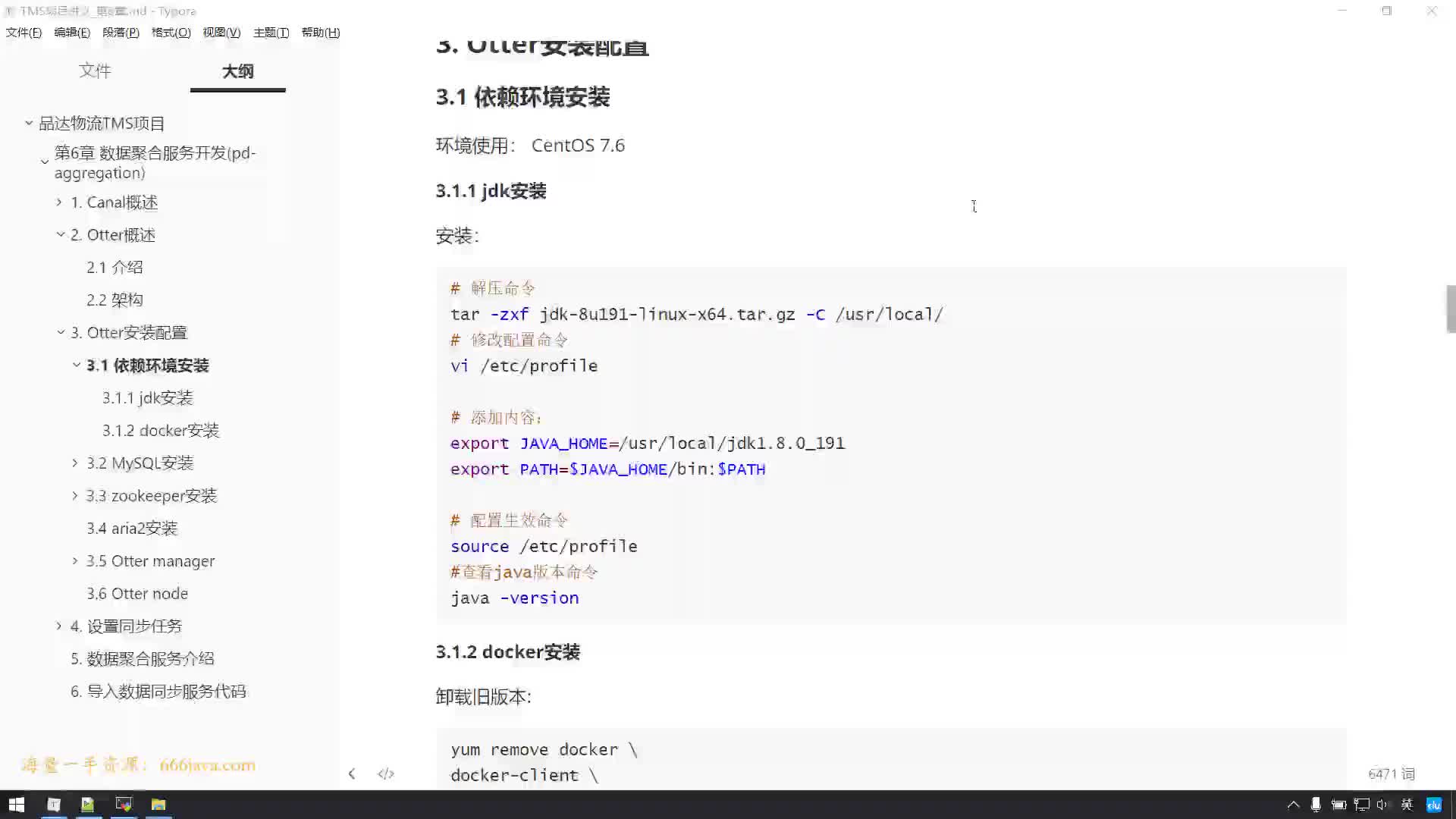
Task: Open the 编辑(E) menu
Action: (72, 33)
